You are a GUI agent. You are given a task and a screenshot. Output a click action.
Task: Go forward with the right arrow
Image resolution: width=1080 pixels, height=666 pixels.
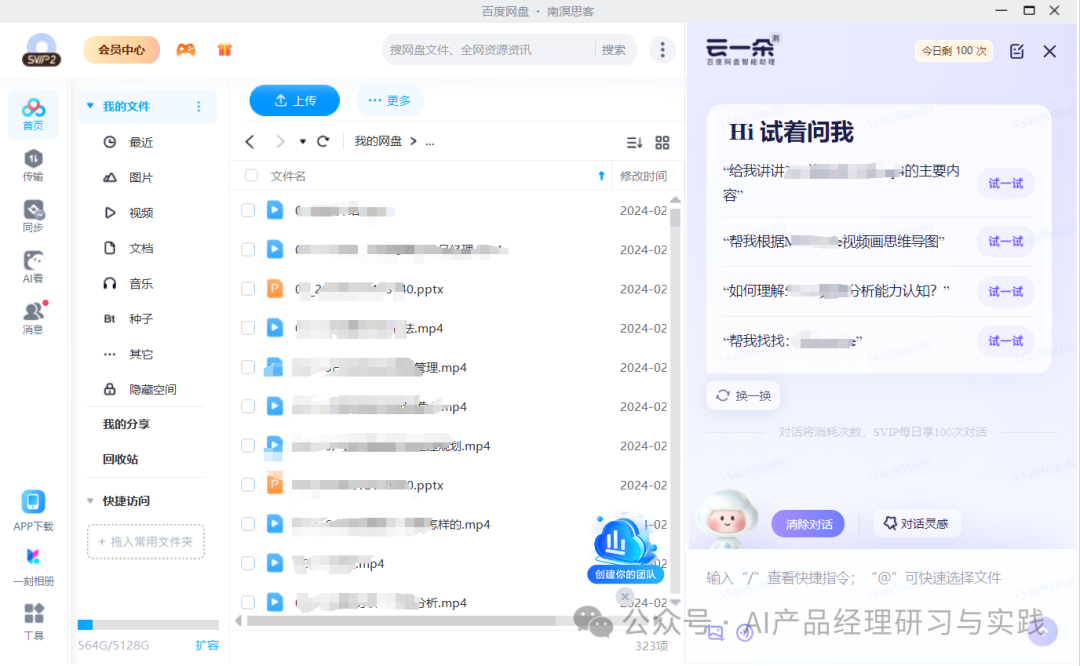(x=280, y=142)
